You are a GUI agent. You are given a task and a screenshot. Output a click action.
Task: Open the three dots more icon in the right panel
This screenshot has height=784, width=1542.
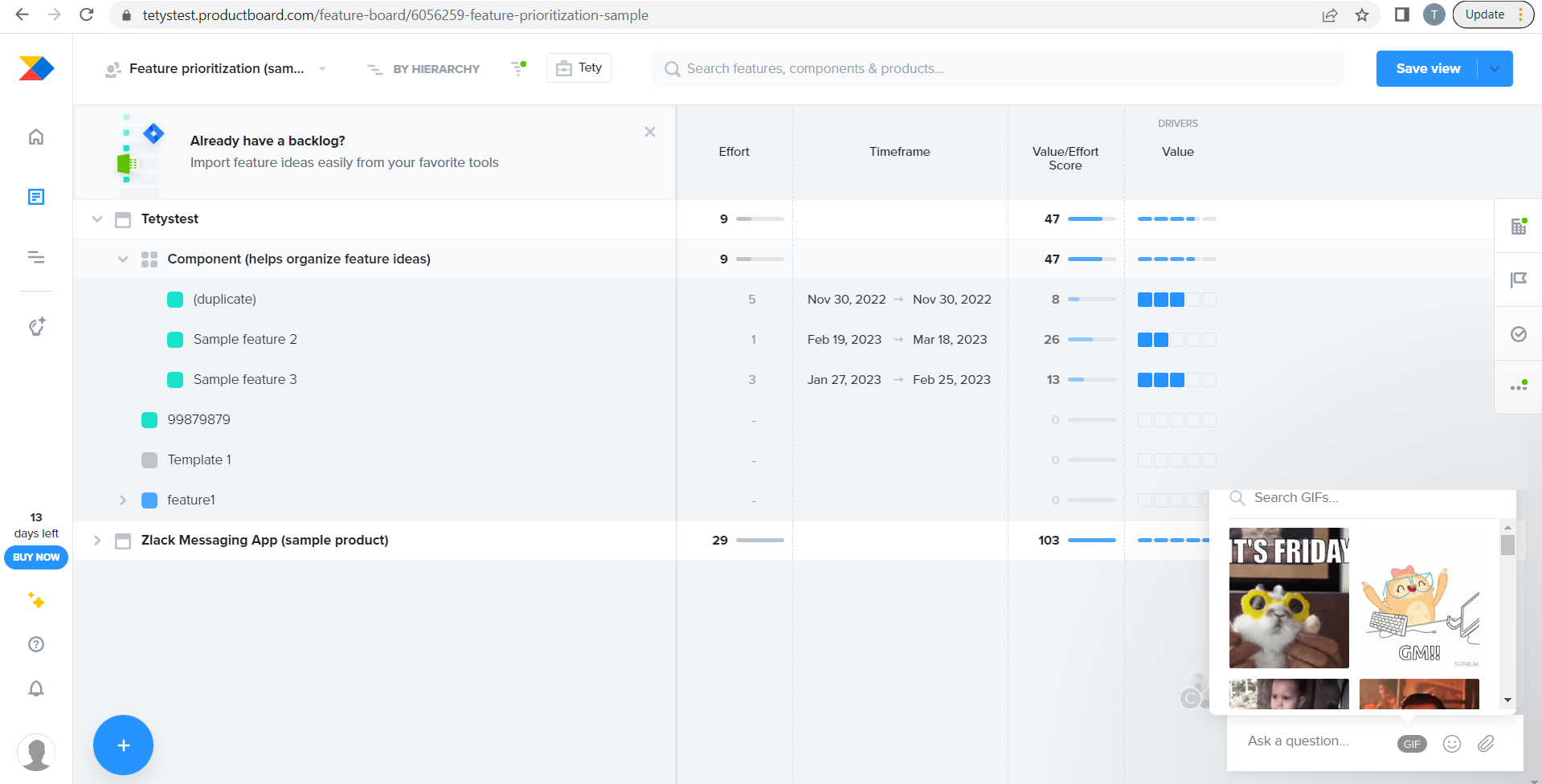pyautogui.click(x=1519, y=386)
